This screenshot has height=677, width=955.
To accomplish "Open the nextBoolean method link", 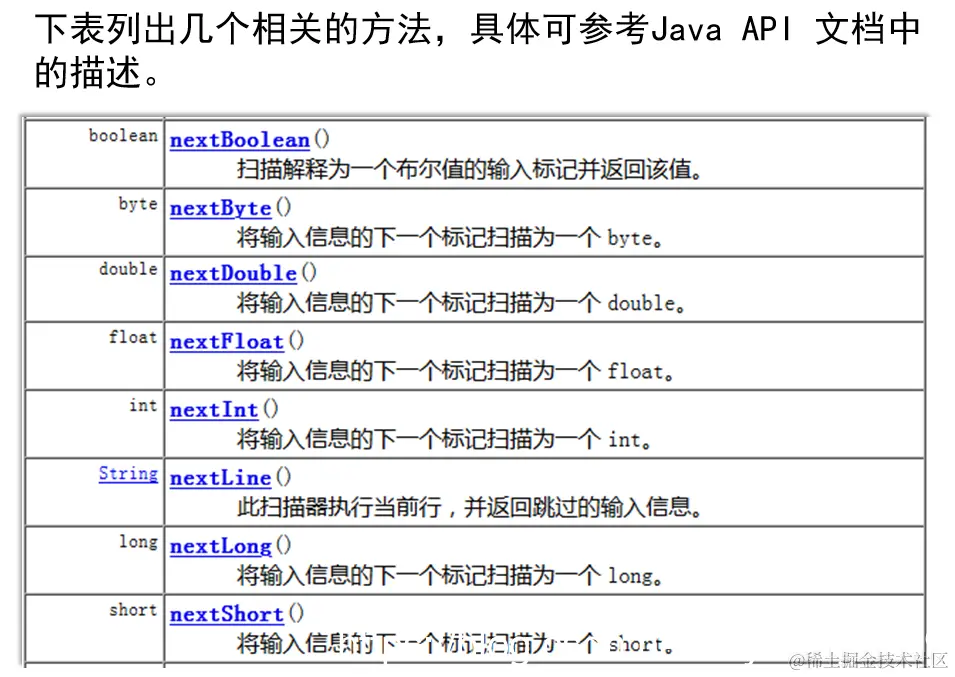I will (x=239, y=140).
